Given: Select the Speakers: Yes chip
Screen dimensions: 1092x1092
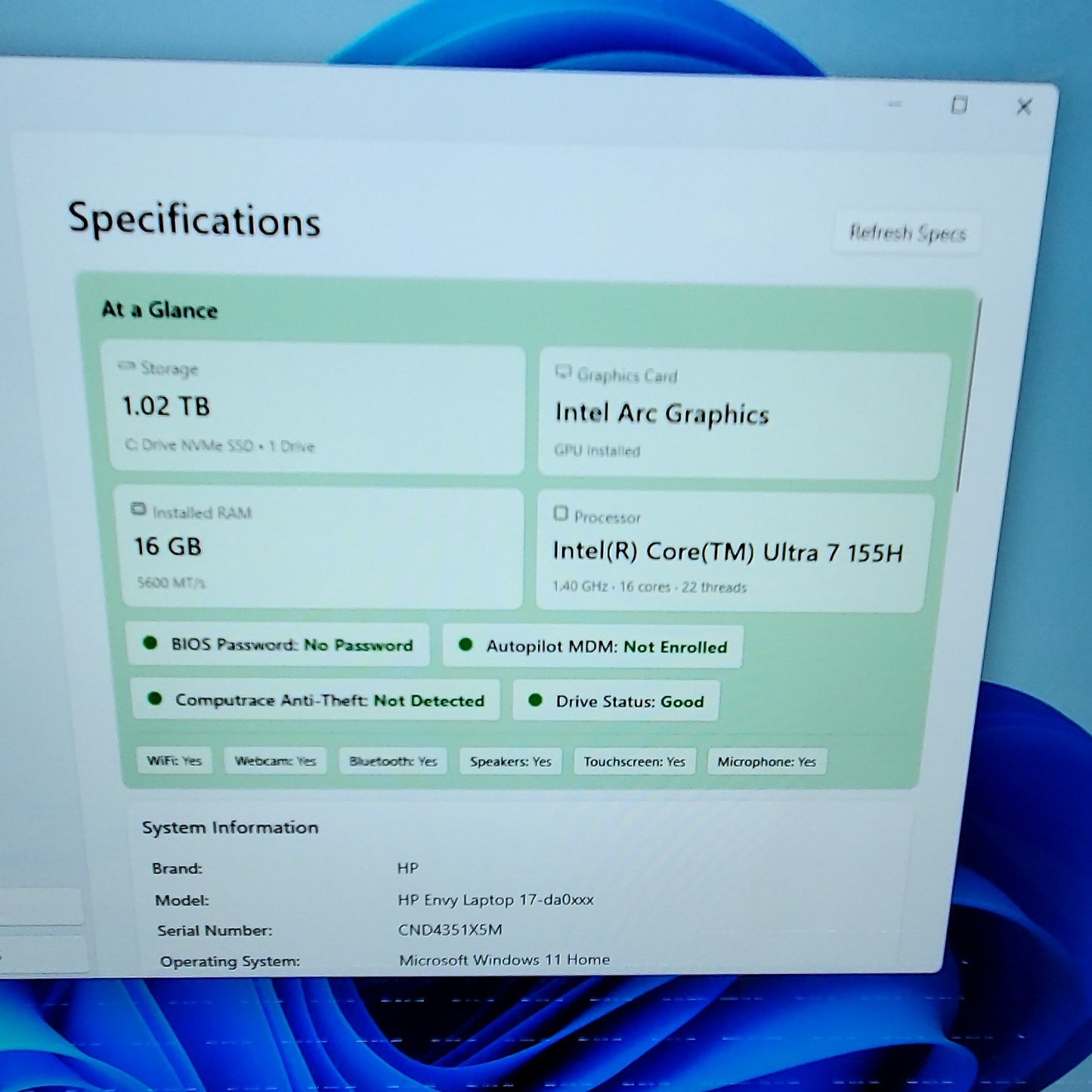Looking at the screenshot, I should [x=511, y=761].
